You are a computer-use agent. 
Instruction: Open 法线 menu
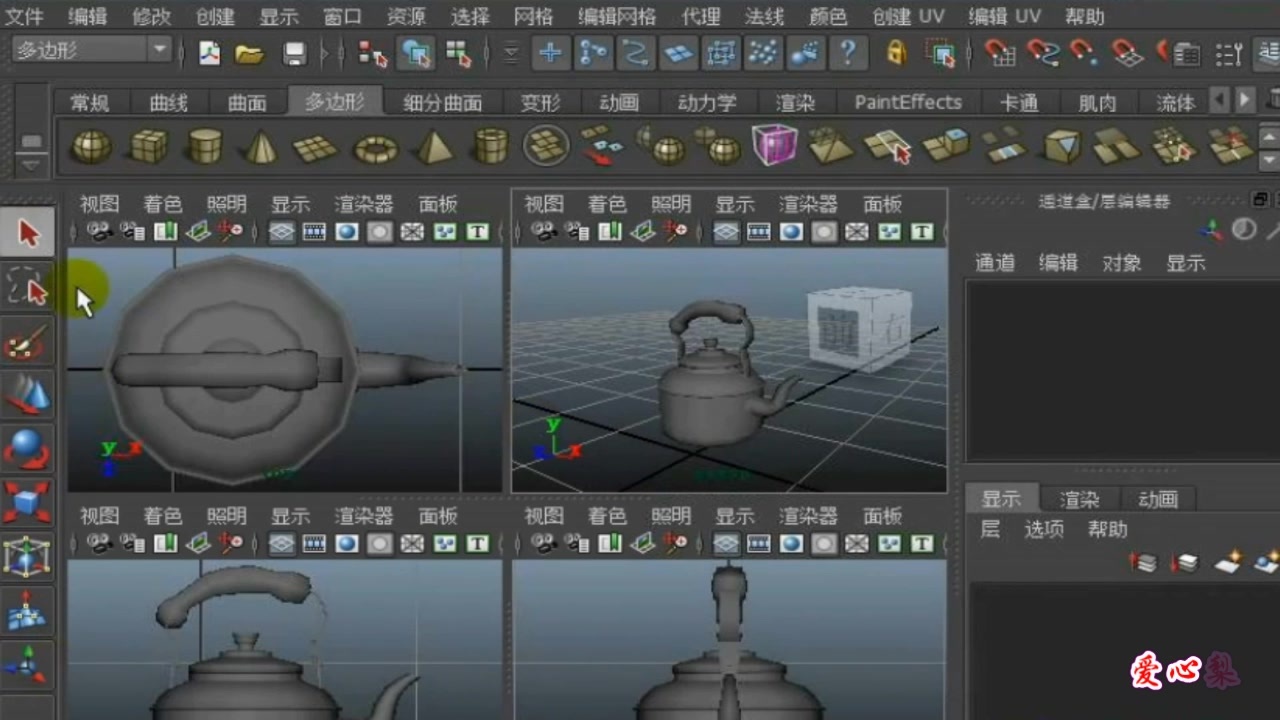point(765,17)
